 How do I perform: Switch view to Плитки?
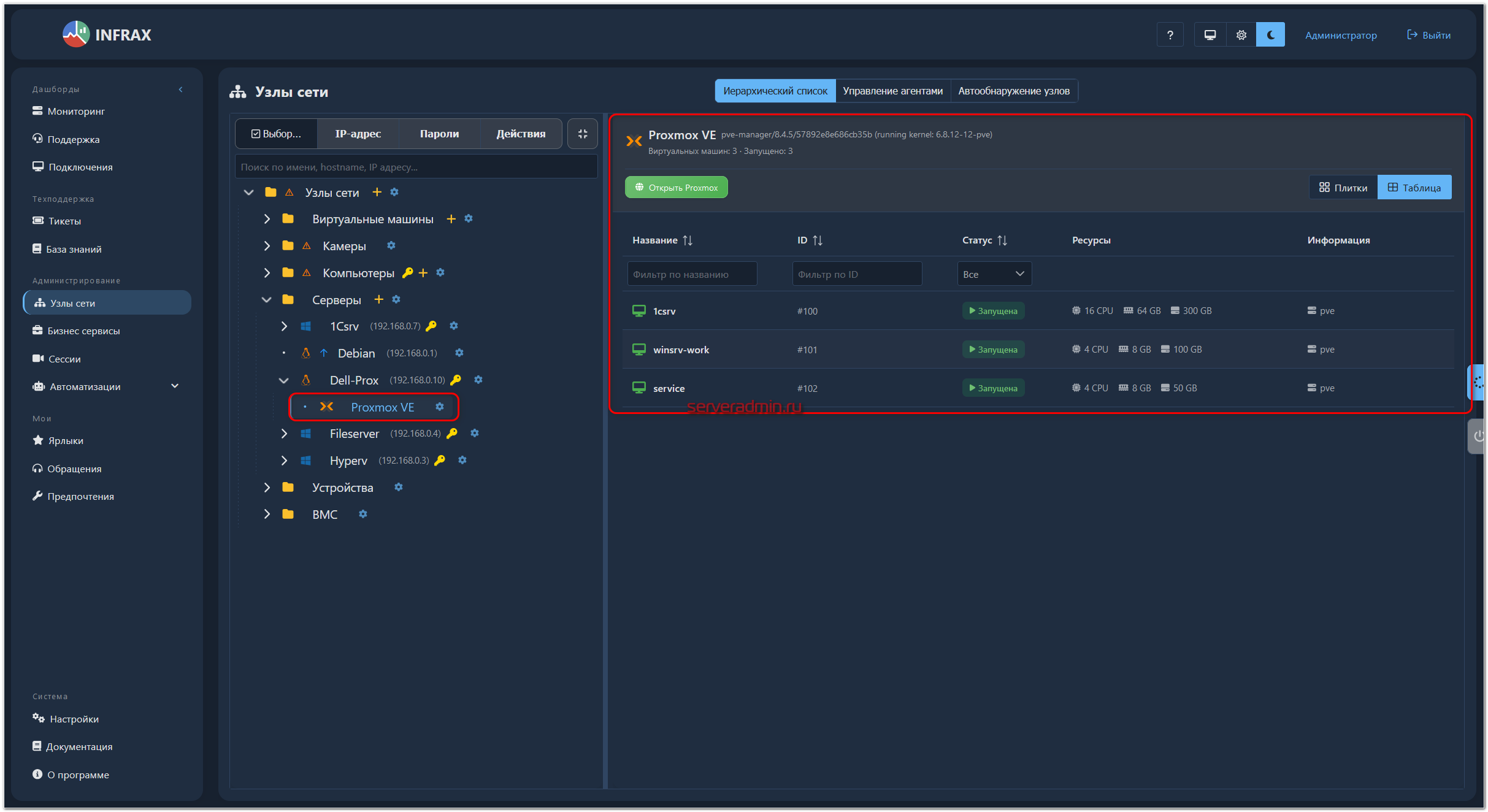click(x=1343, y=188)
